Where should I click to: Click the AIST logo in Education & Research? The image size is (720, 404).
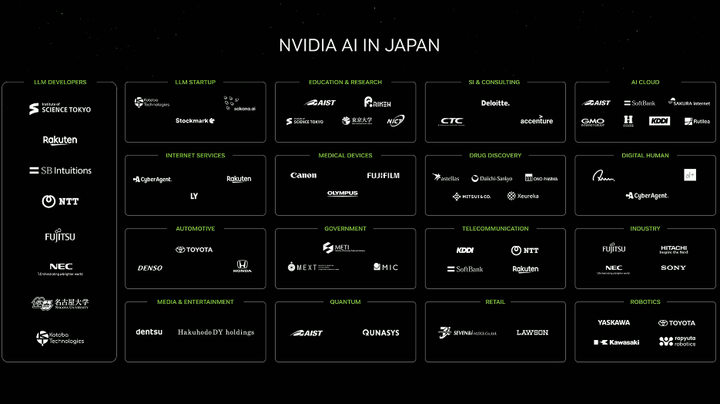click(320, 103)
